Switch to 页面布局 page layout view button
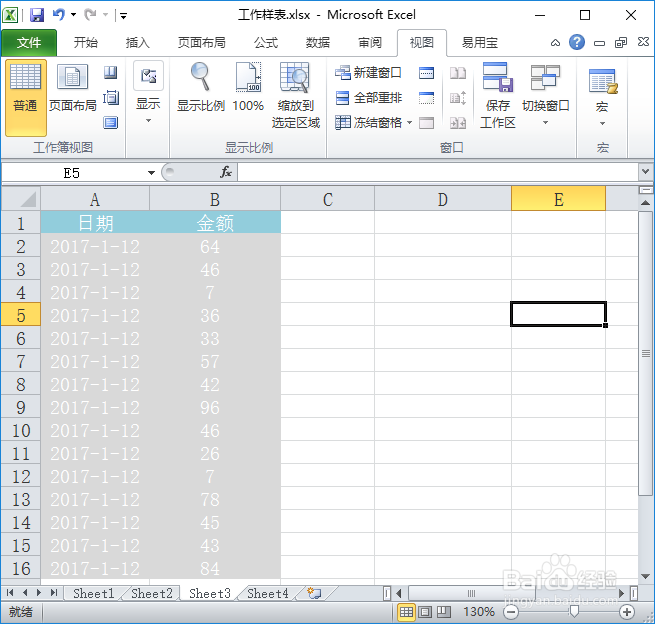655x624 pixels. click(x=73, y=89)
